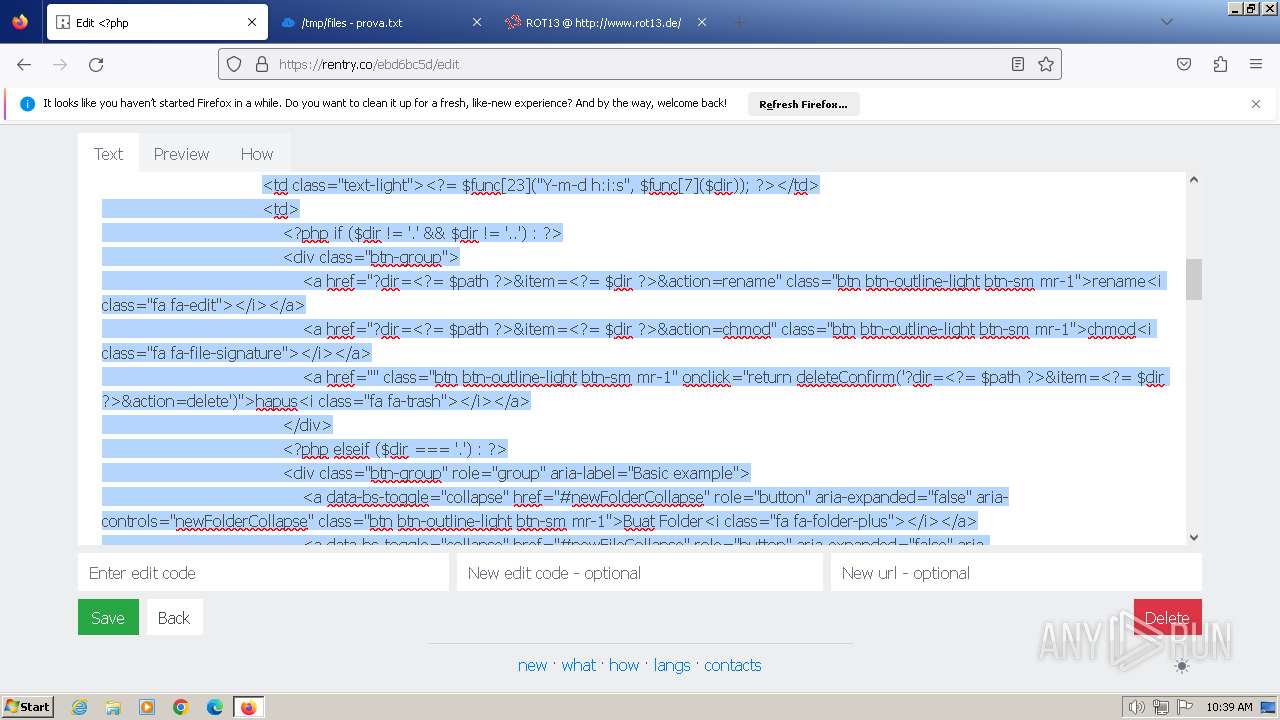Reload the current rentry.co page
This screenshot has width=1280, height=720.
pyautogui.click(x=96, y=64)
